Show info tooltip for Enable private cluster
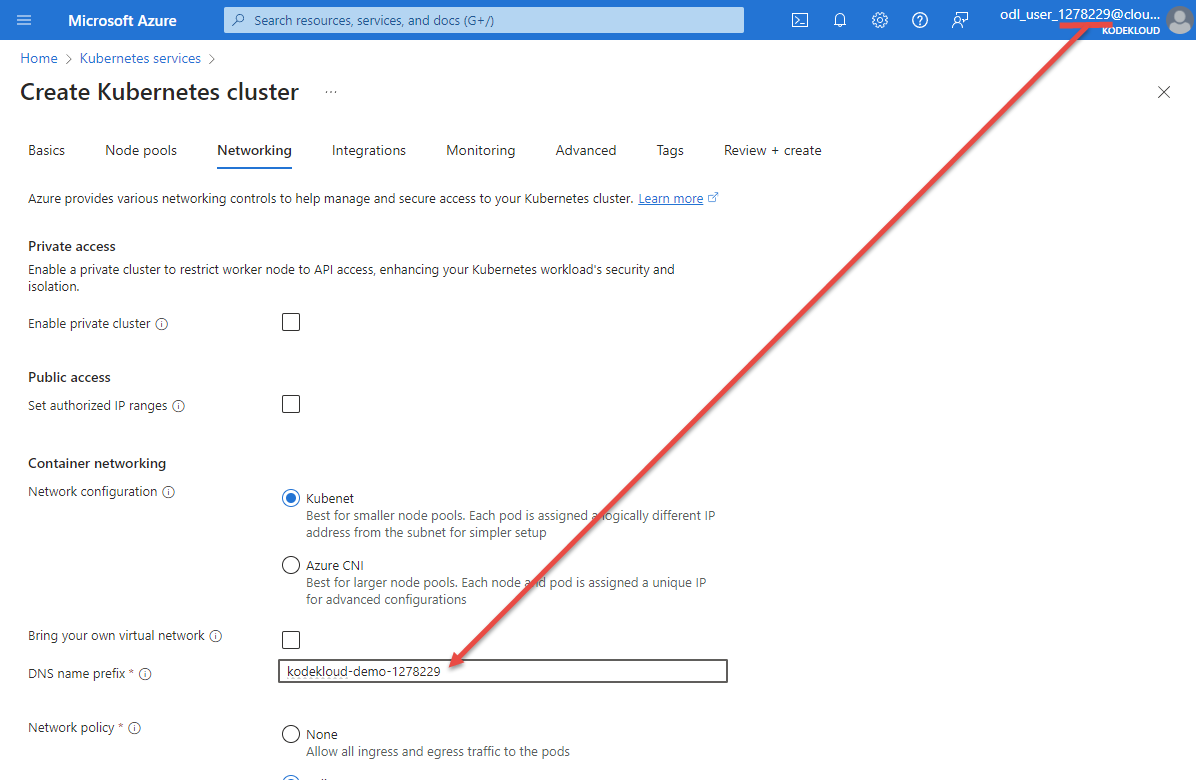This screenshot has width=1196, height=780. (x=162, y=325)
